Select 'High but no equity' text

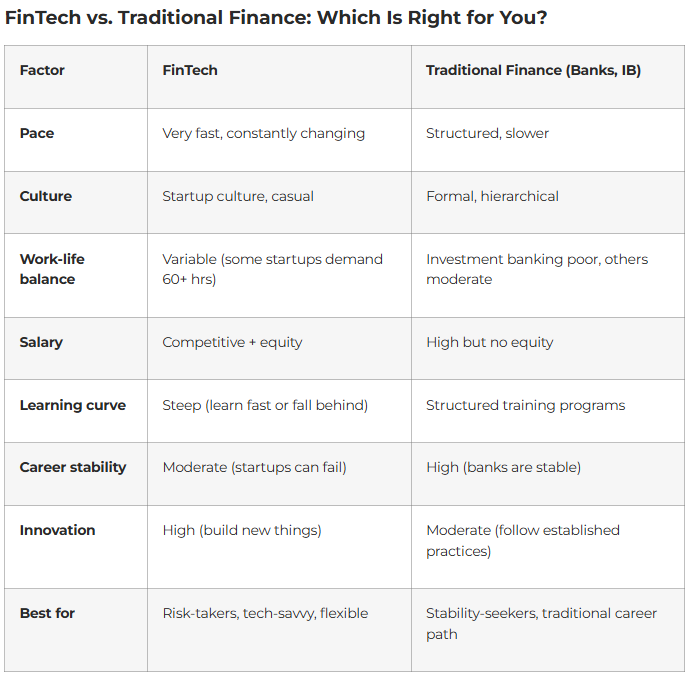(x=489, y=342)
